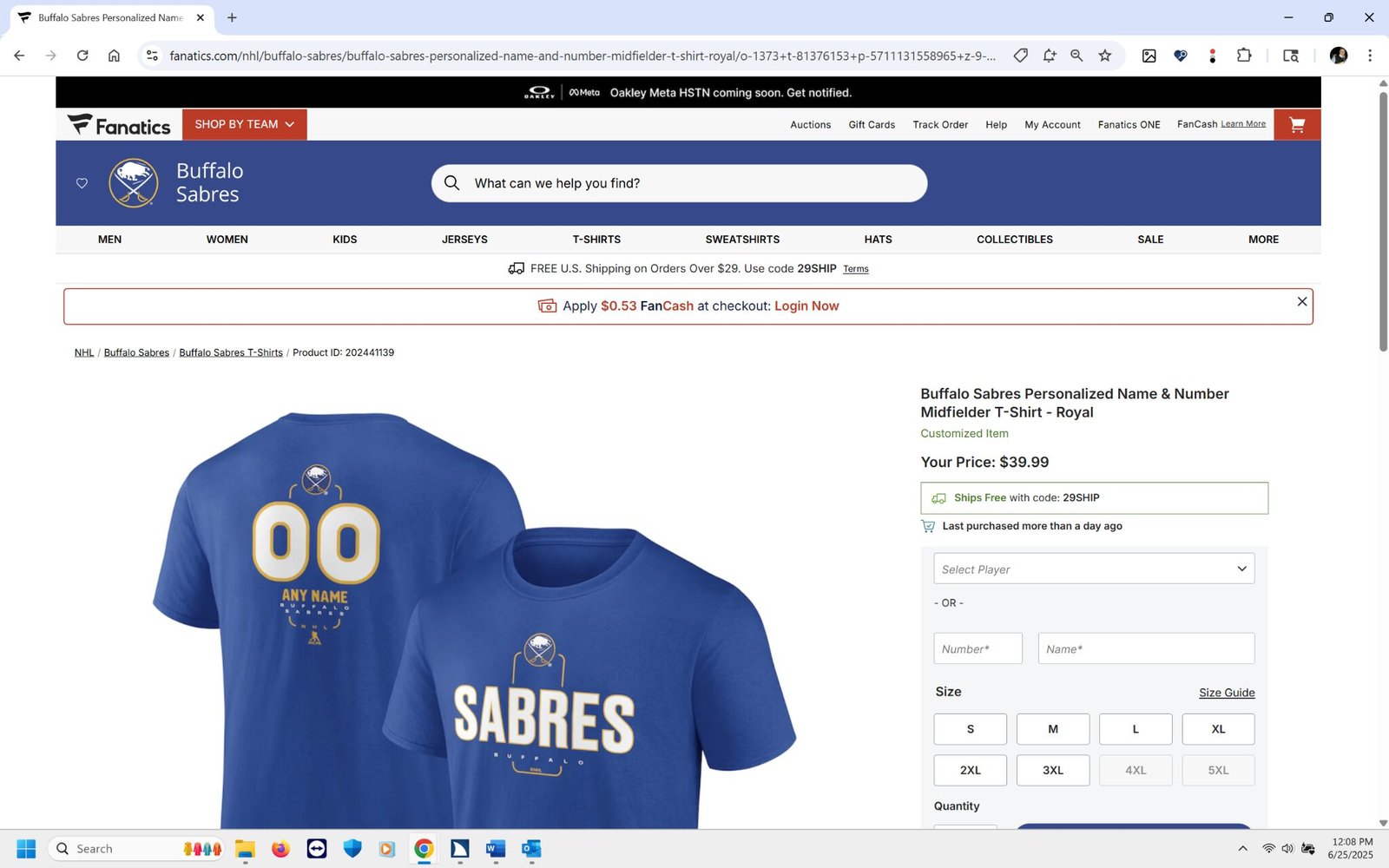Open Chrome profile avatar
Image resolution: width=1389 pixels, height=868 pixels.
click(x=1338, y=56)
